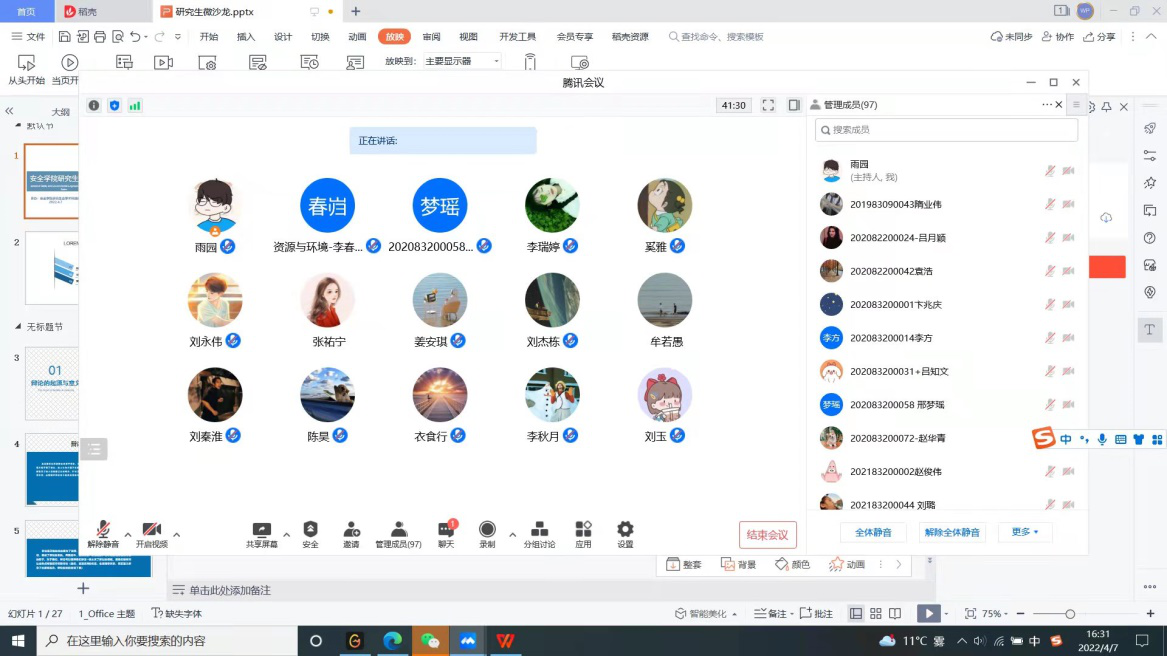Click the 结束会议 end meeting button
Screen dimensions: 1167x656
pyautogui.click(x=768, y=535)
